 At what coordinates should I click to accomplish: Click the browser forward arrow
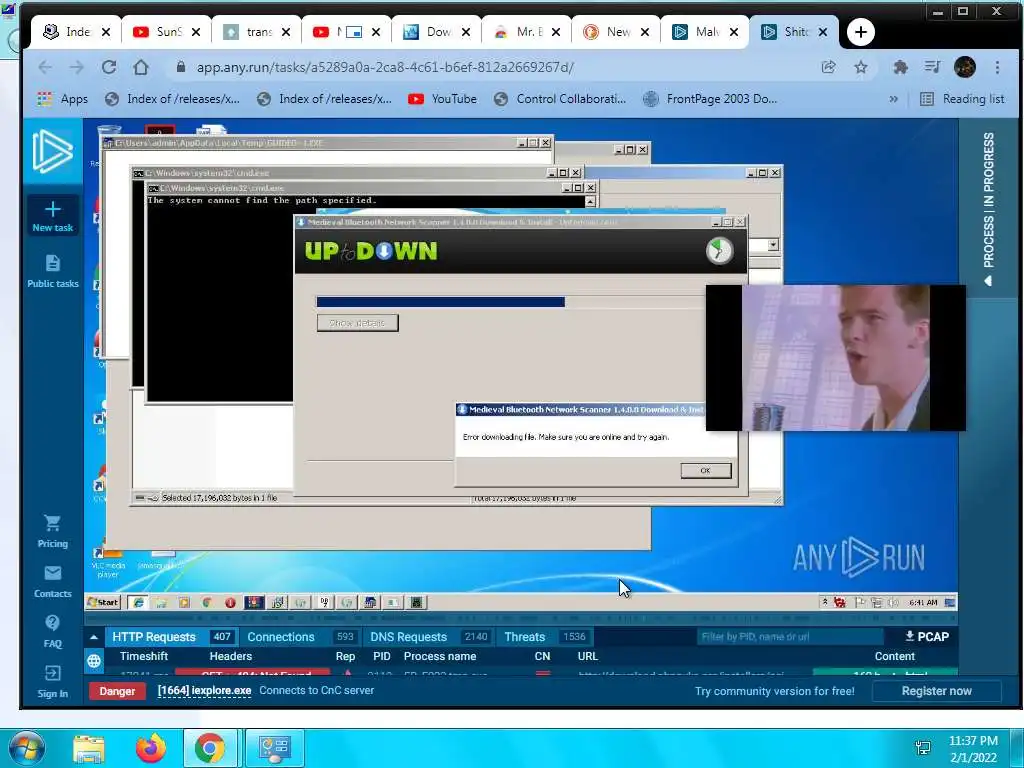(x=76, y=67)
